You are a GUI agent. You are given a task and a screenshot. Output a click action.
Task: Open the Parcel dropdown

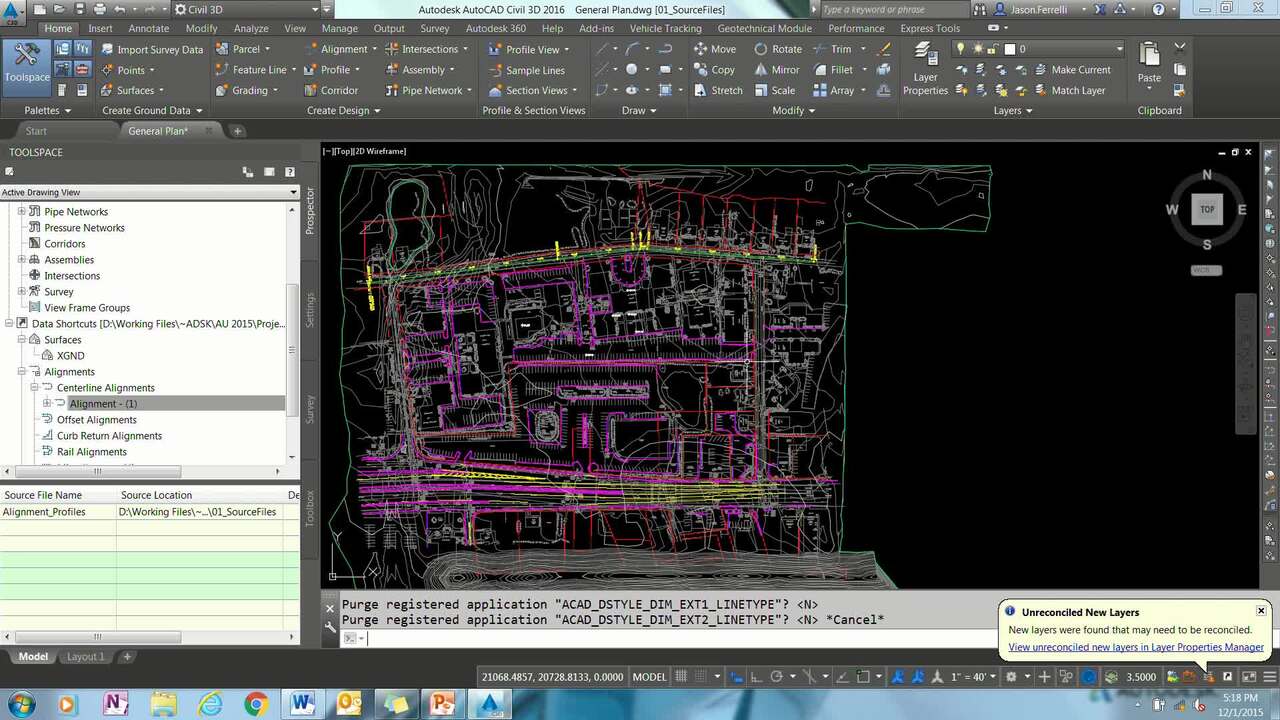point(242,49)
